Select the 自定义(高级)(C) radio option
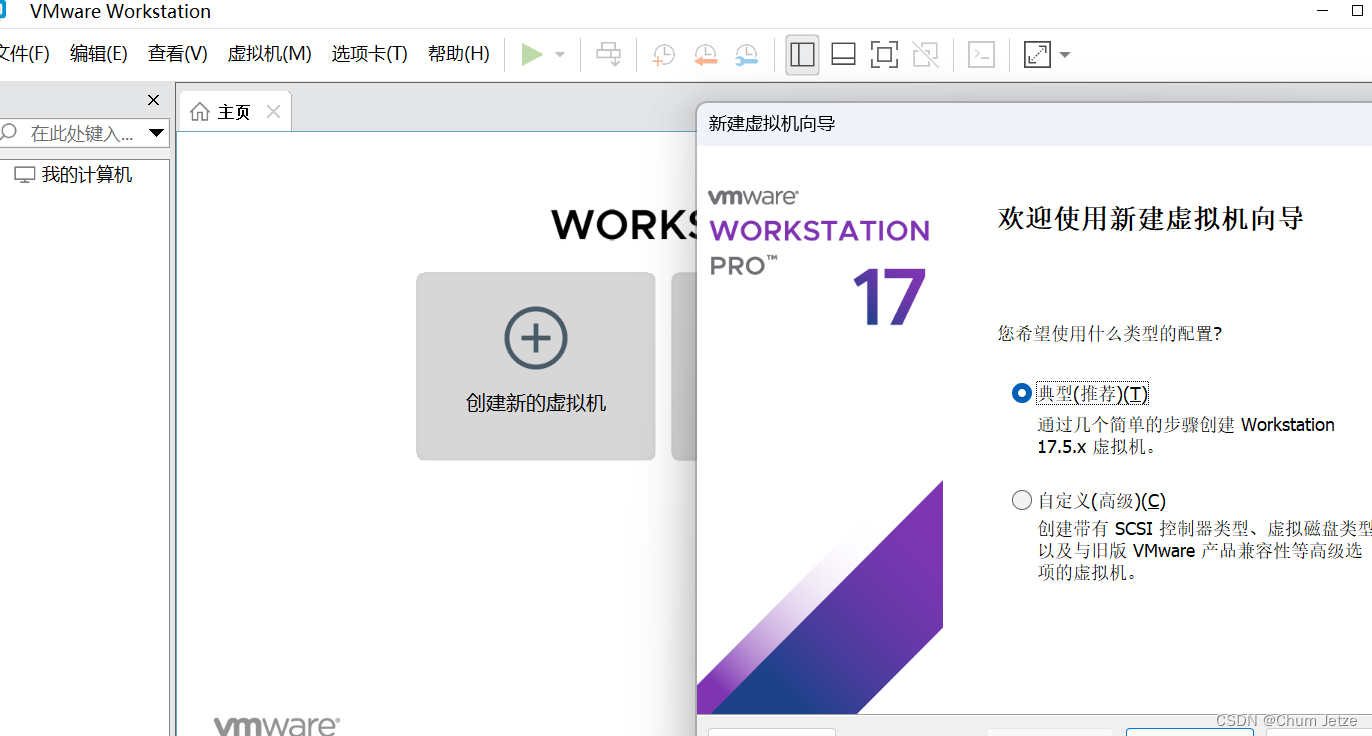Viewport: 1372px width, 736px height. point(1021,500)
